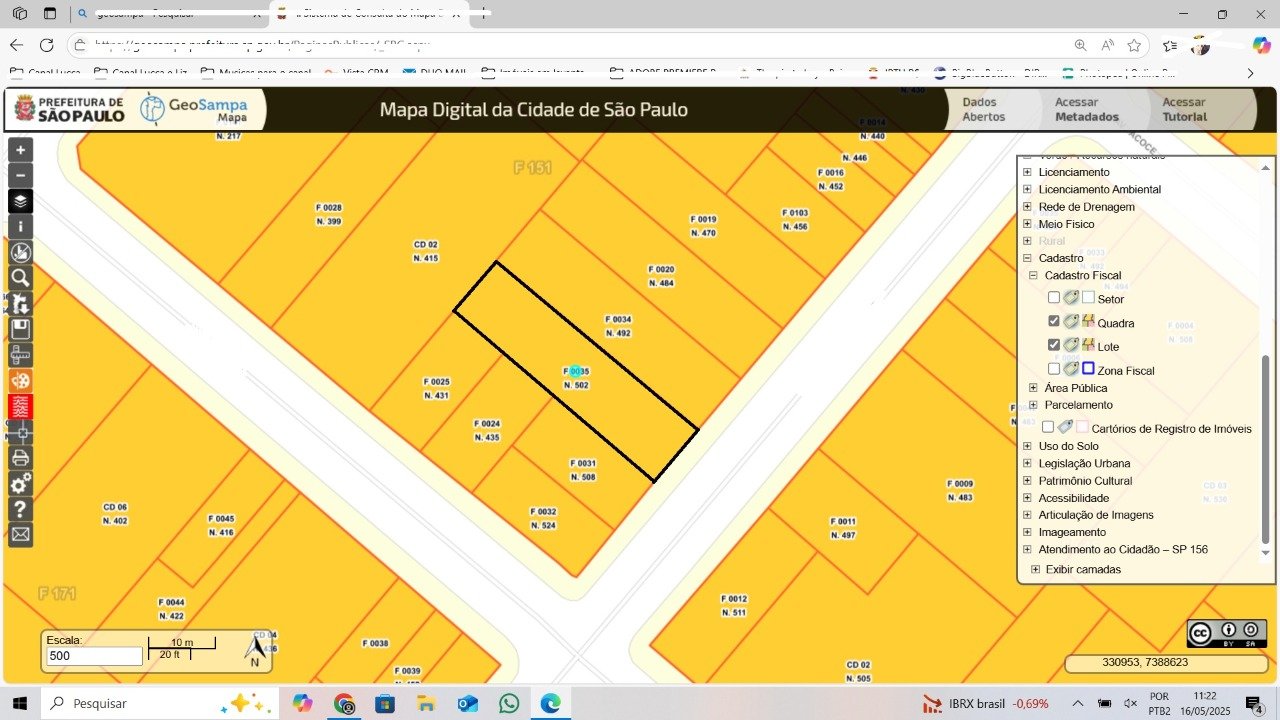Uncheck the Quadra layer checkbox
The image size is (1280, 720).
point(1054,321)
